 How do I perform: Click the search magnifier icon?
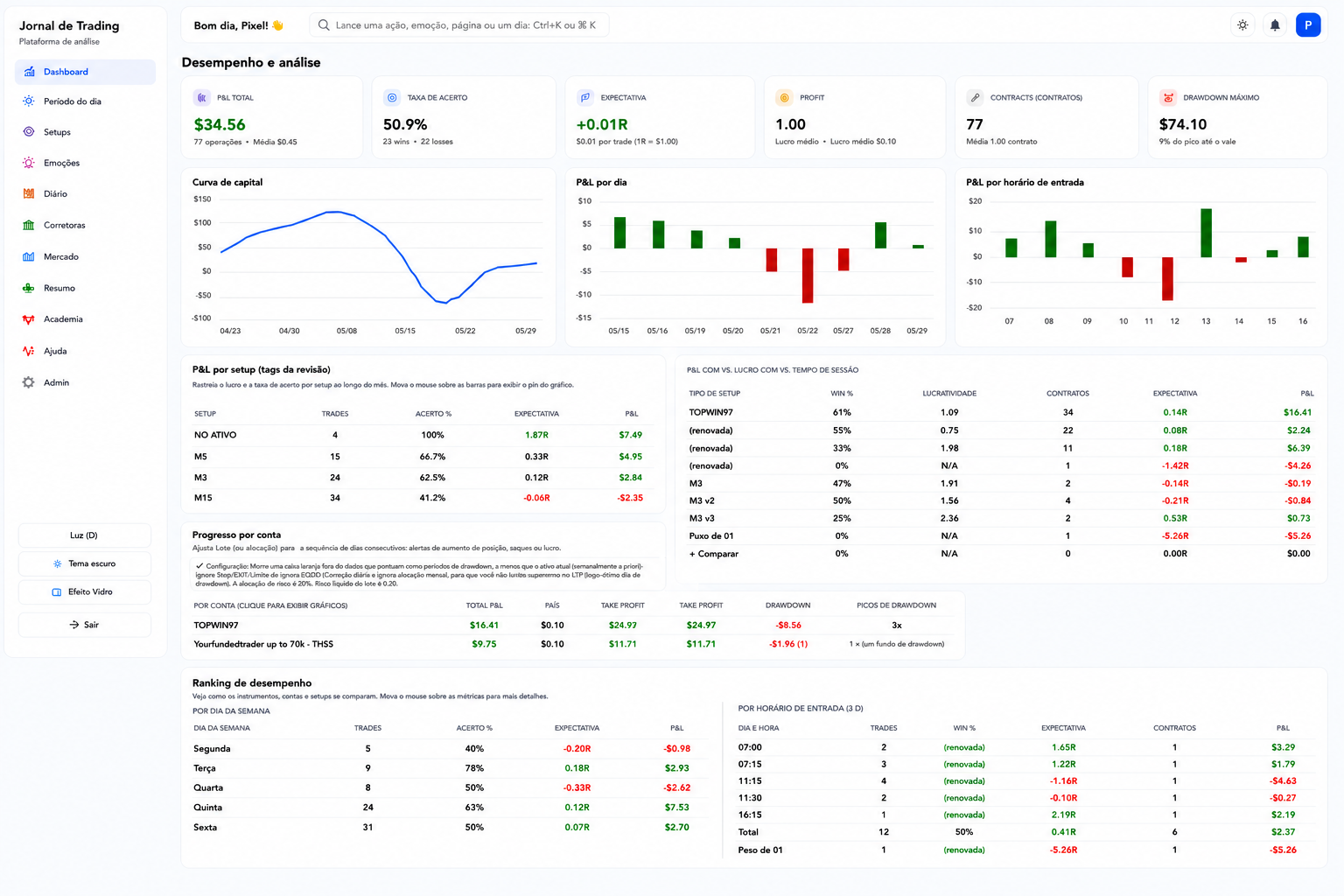pos(324,25)
